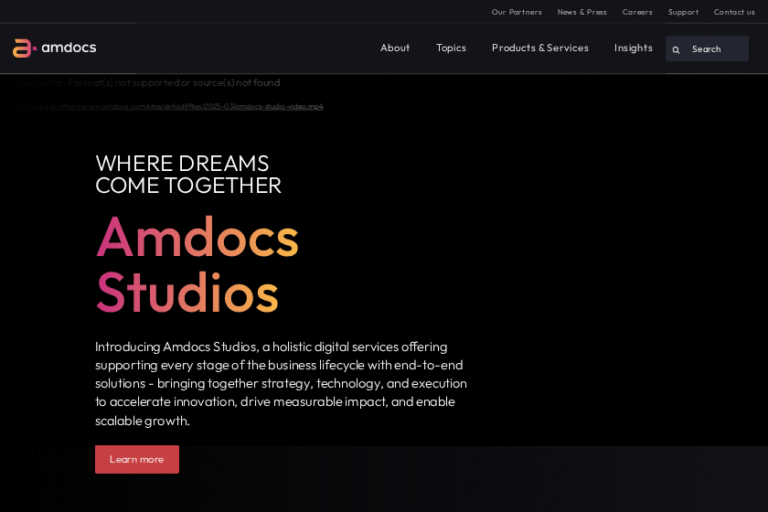Screen dimensions: 768x512
Task: Expand the Topics navigation menu
Action: pyautogui.click(x=451, y=48)
